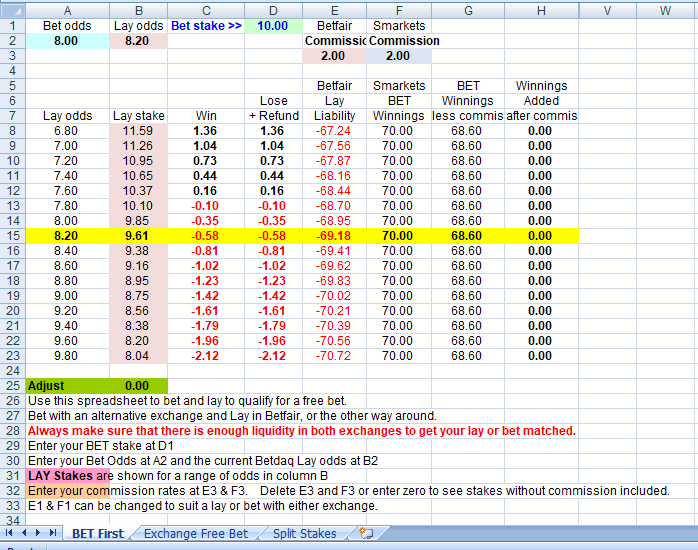Click the highlighted lay stake 9.61 cell
This screenshot has width=698, height=550.
tap(138, 236)
